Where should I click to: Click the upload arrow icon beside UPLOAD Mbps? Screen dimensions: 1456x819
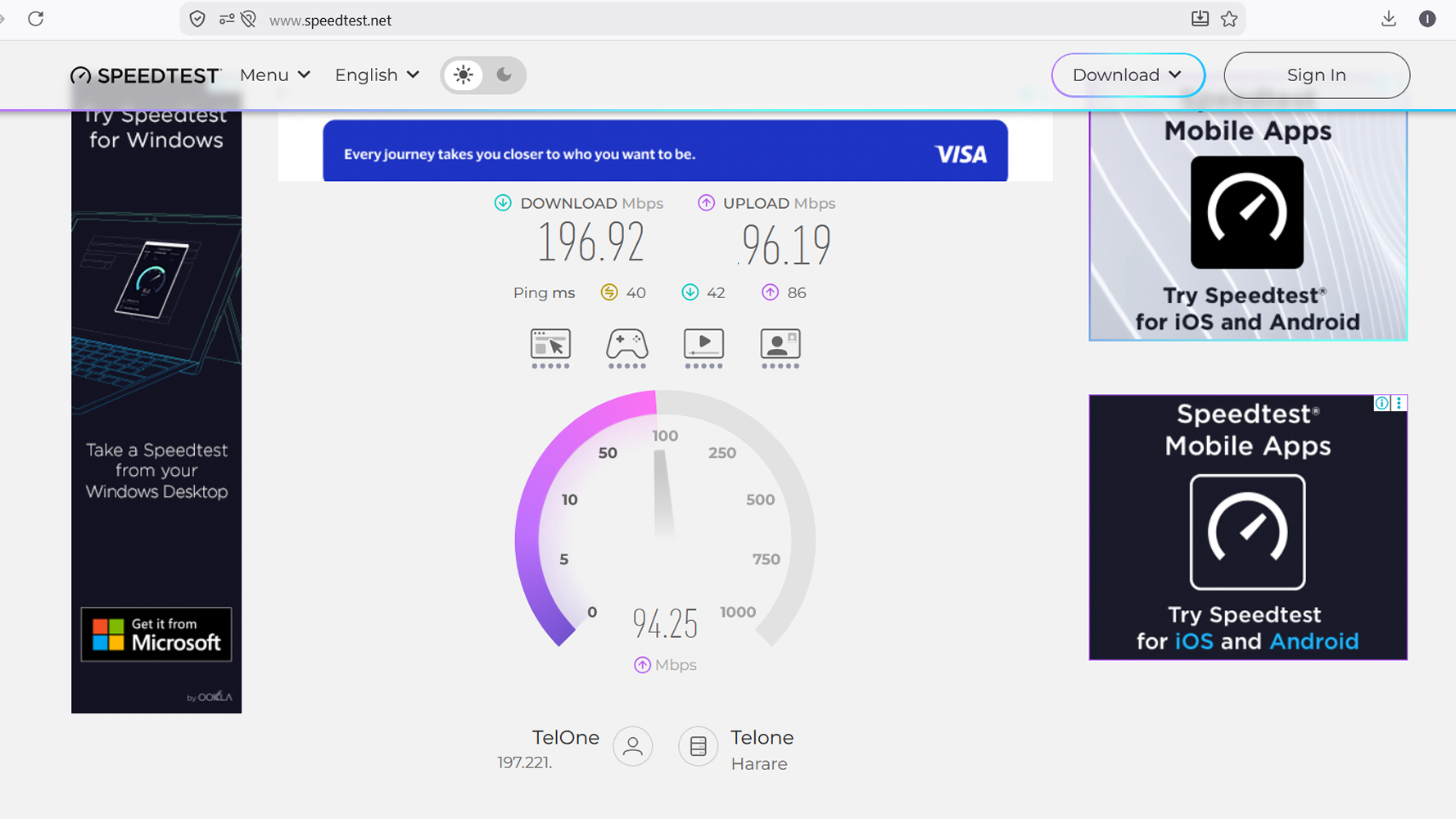coord(706,203)
